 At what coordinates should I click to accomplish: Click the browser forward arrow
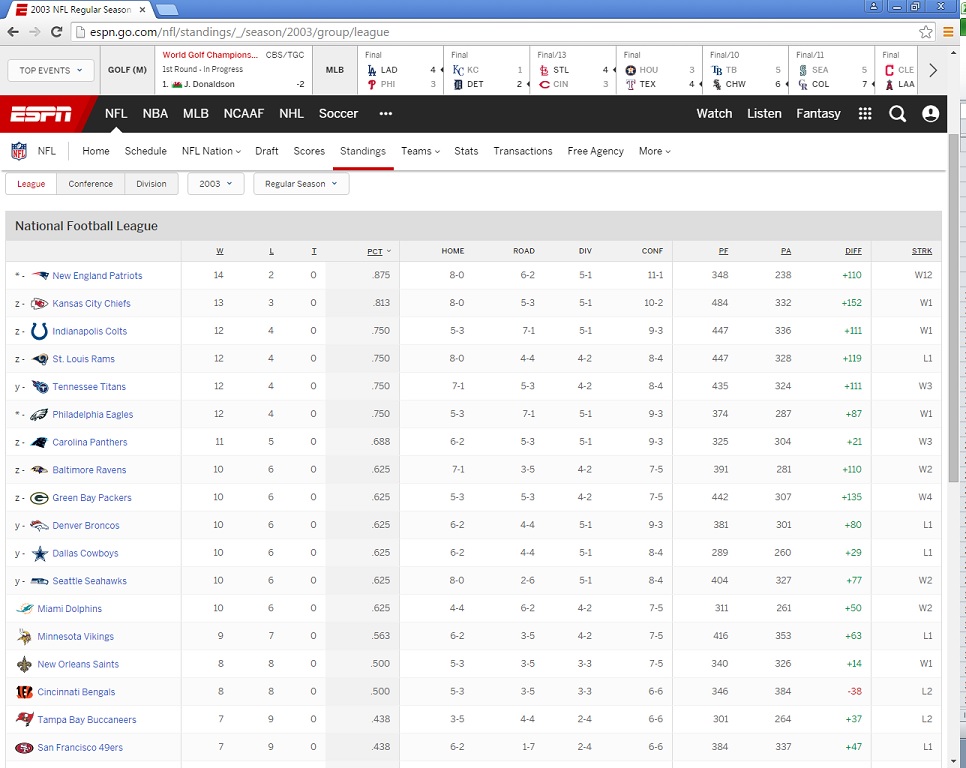coord(34,32)
